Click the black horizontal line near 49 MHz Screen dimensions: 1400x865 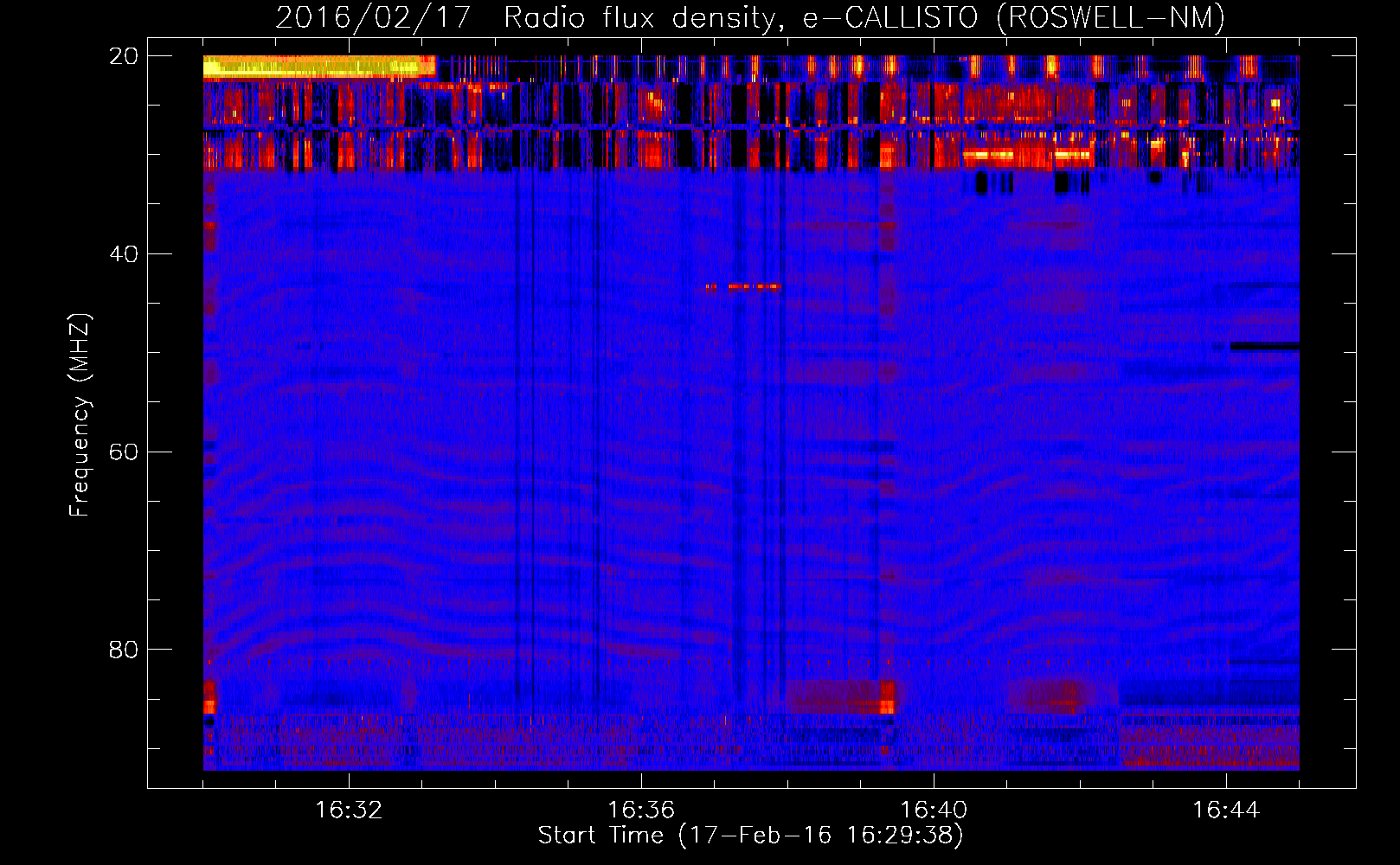coord(1264,346)
